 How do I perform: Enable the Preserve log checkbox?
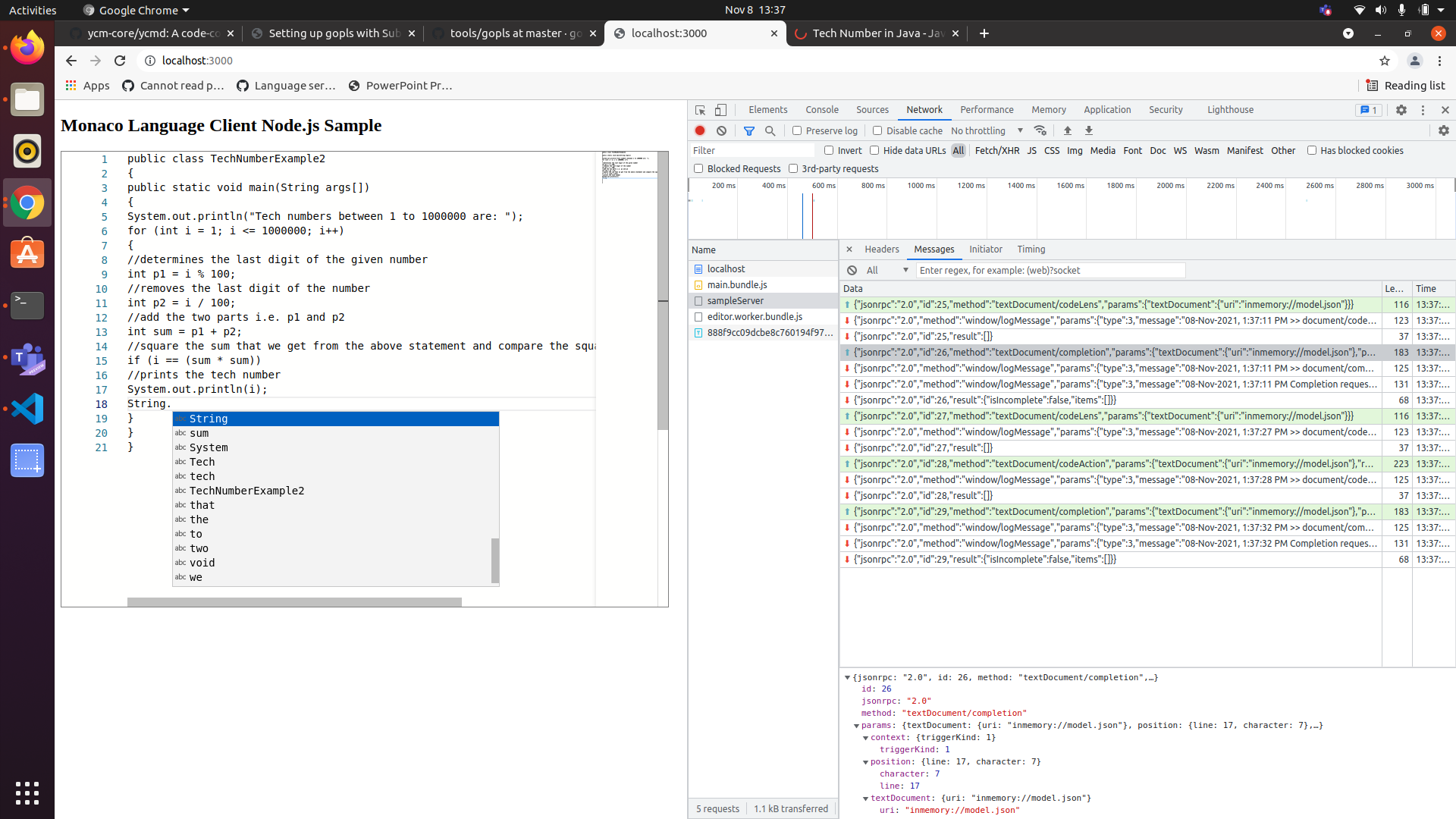coord(798,130)
